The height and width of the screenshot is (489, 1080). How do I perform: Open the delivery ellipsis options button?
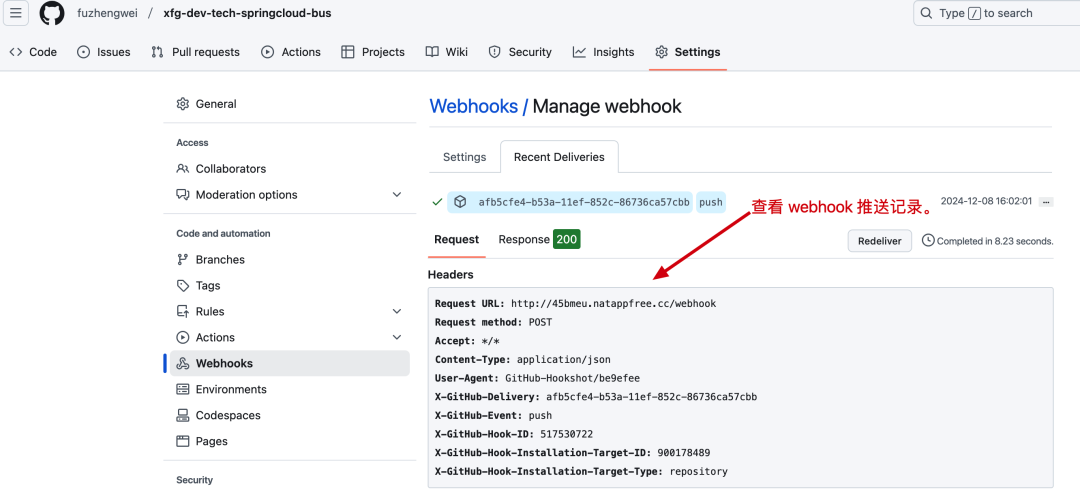coord(1046,202)
